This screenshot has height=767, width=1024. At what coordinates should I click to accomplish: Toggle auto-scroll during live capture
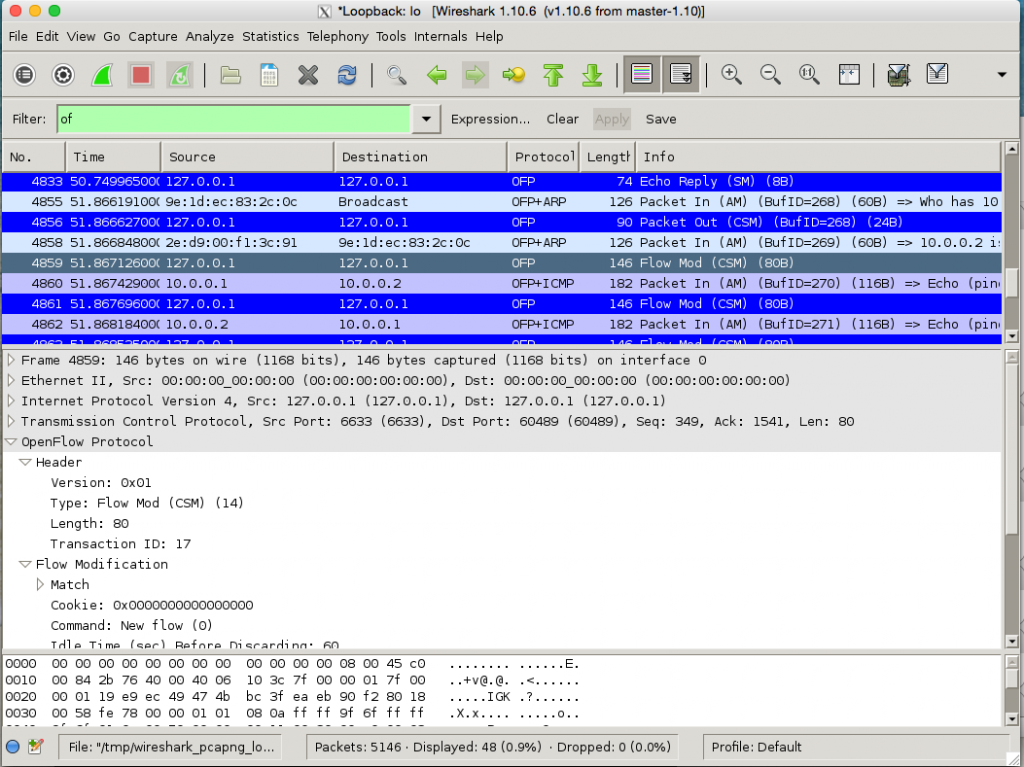pos(679,74)
